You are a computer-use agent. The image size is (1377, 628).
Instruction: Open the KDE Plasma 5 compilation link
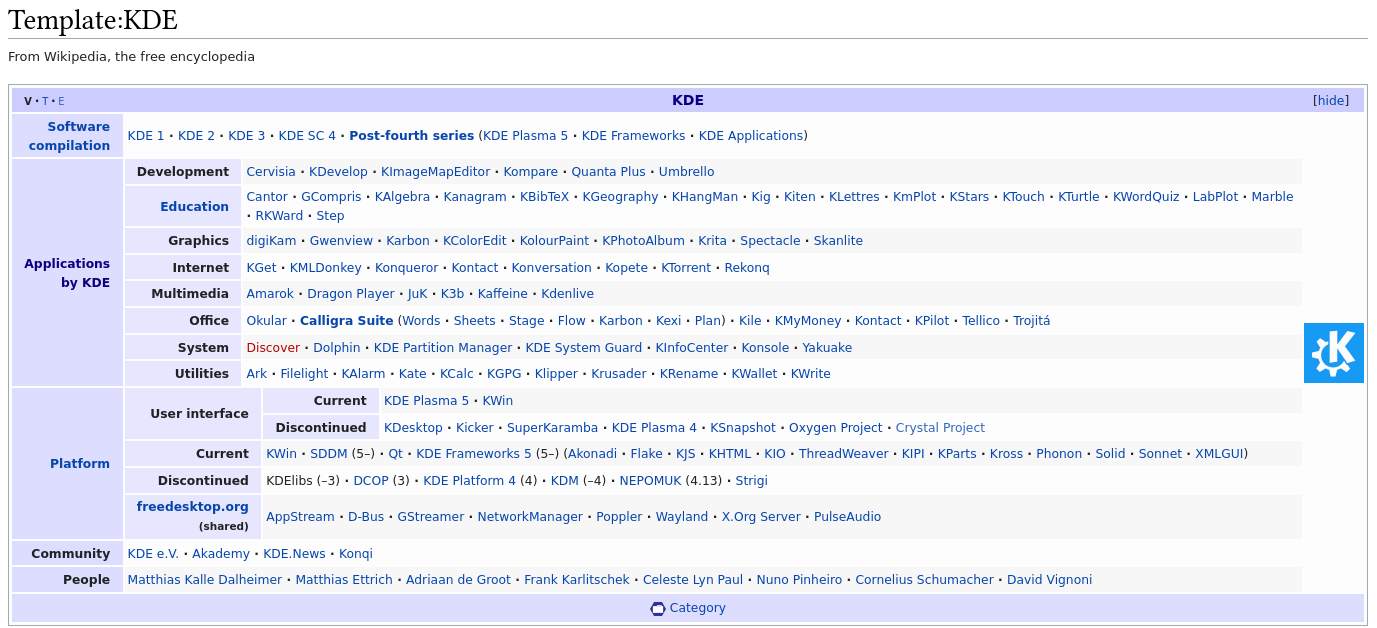pyautogui.click(x=525, y=136)
